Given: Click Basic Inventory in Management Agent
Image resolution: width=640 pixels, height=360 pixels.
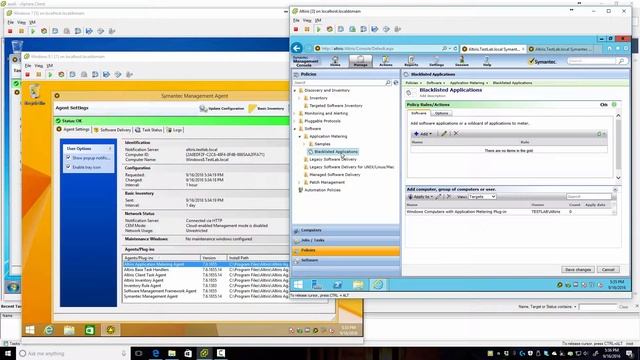Looking at the screenshot, I should tap(267, 109).
